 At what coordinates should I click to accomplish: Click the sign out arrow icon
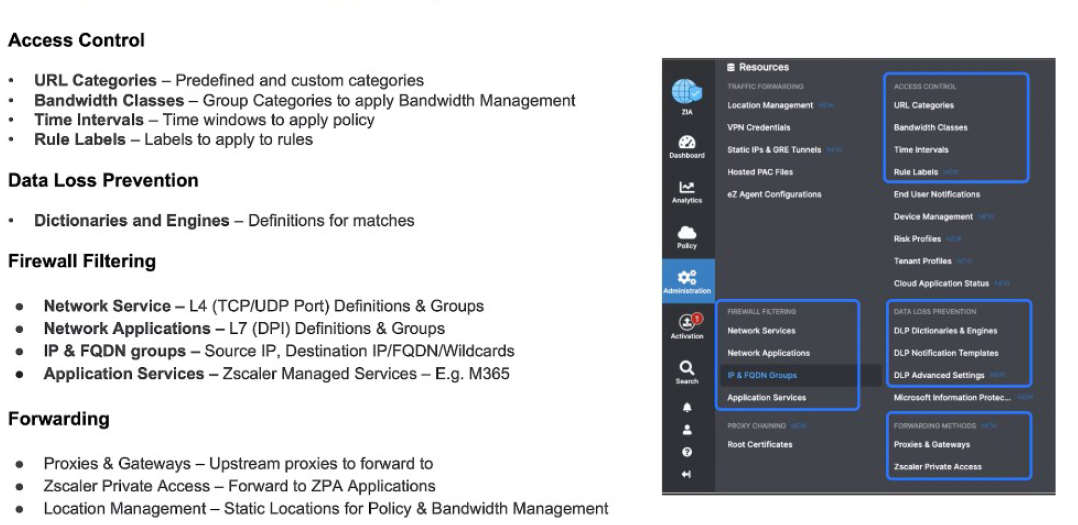686,474
